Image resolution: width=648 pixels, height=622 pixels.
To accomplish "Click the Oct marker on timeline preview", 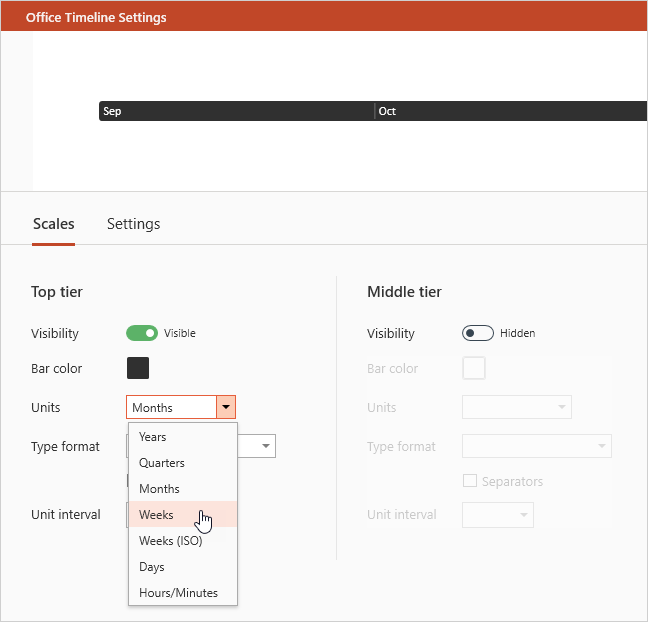I will pos(387,111).
